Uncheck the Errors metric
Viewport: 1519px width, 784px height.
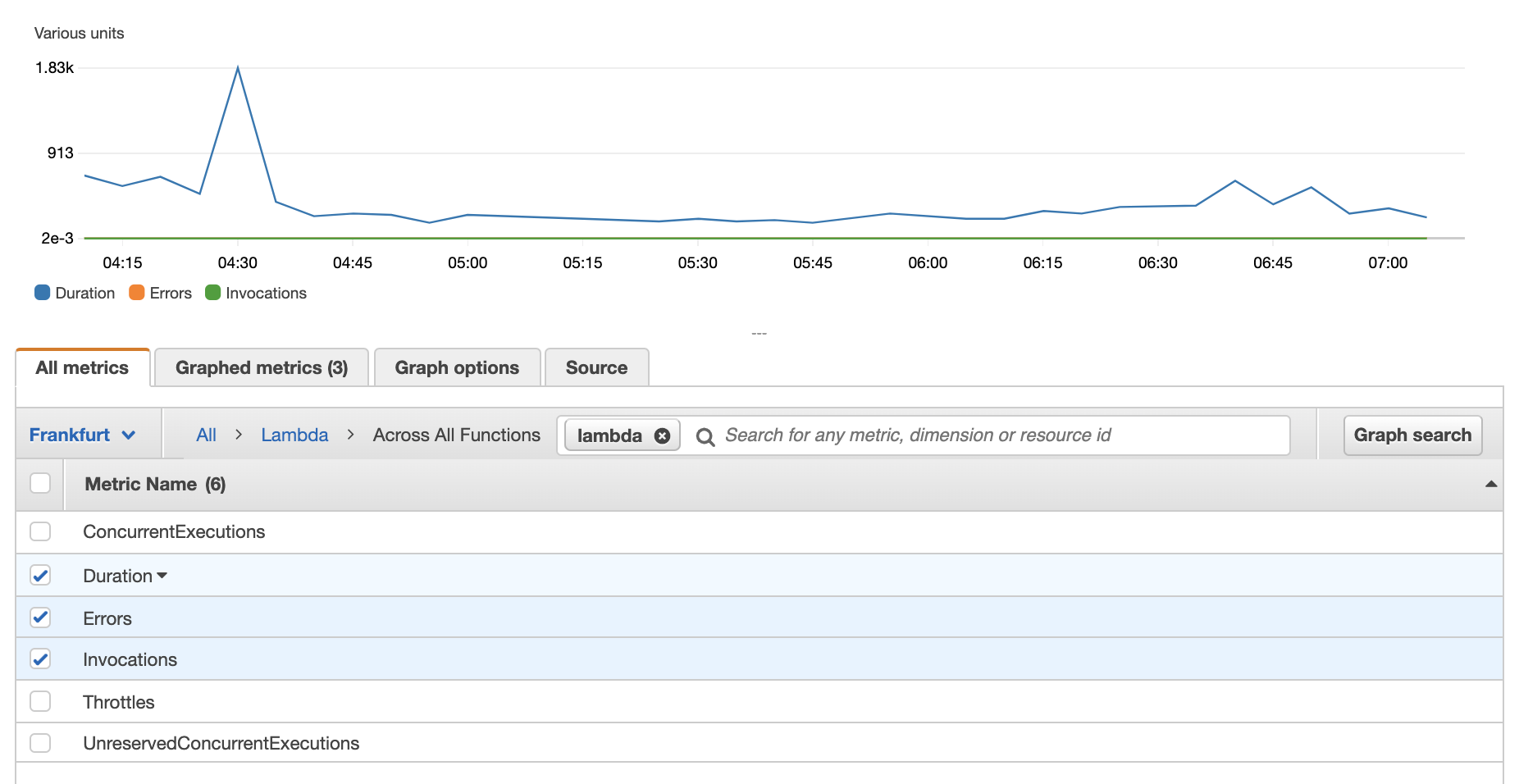pos(40,618)
